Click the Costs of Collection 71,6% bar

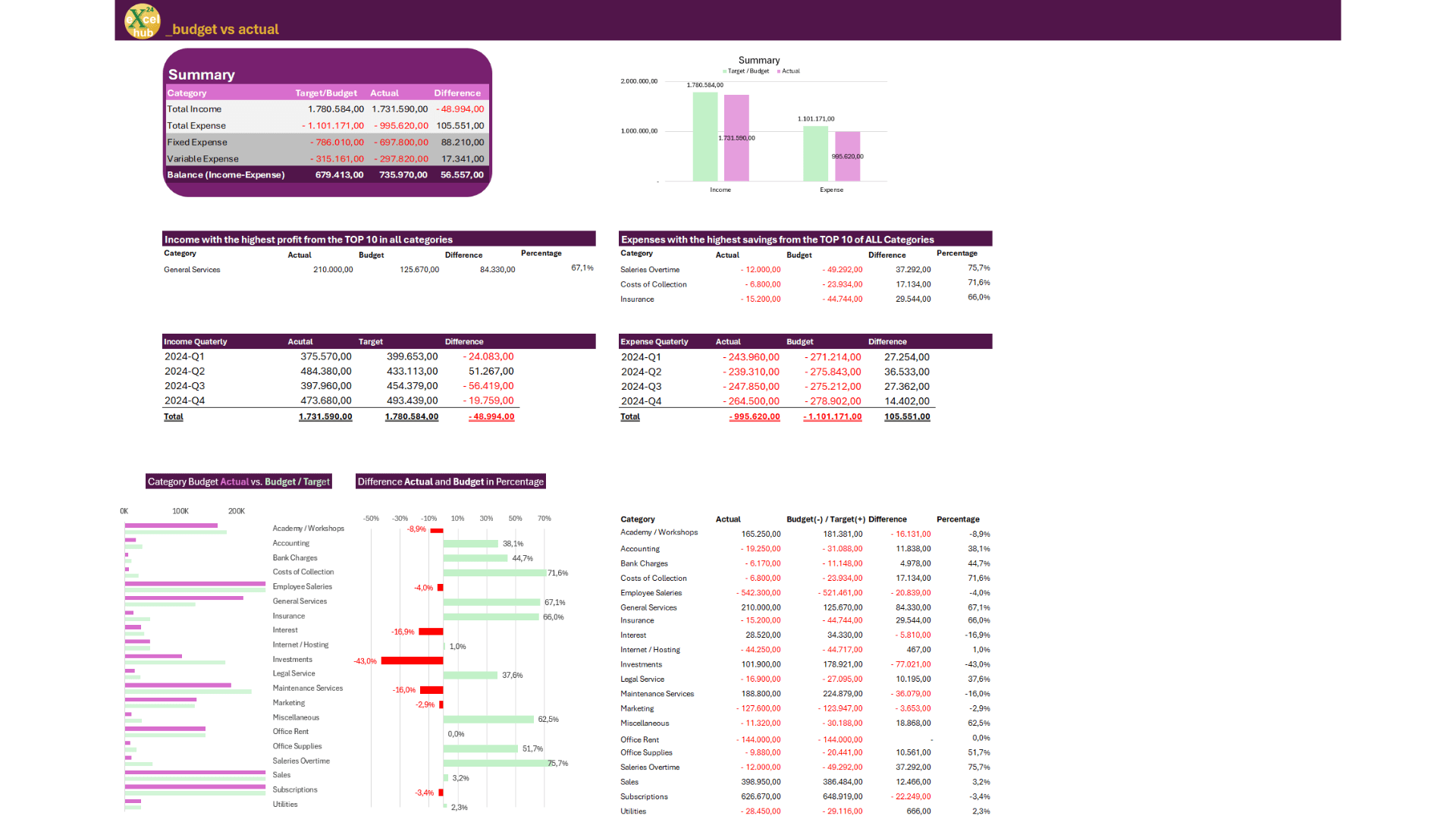[494, 573]
